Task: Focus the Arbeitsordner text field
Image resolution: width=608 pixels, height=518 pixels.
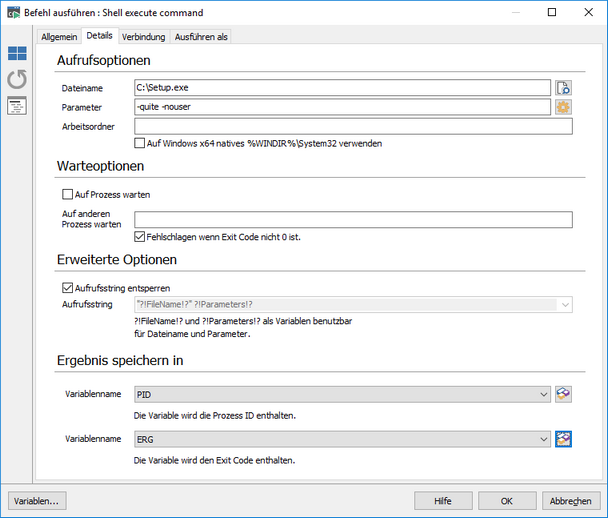Action: [353, 126]
